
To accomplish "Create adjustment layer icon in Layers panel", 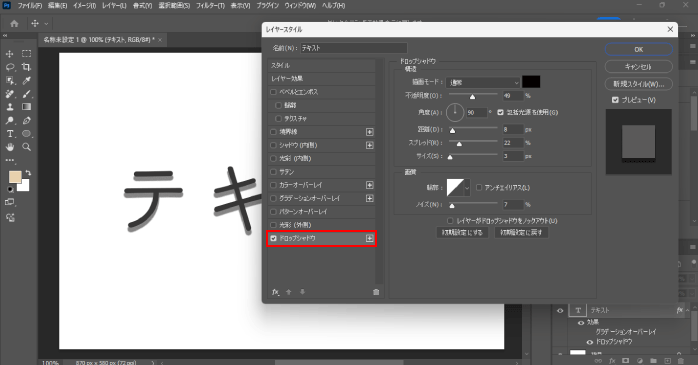I will pyautogui.click(x=640, y=361).
